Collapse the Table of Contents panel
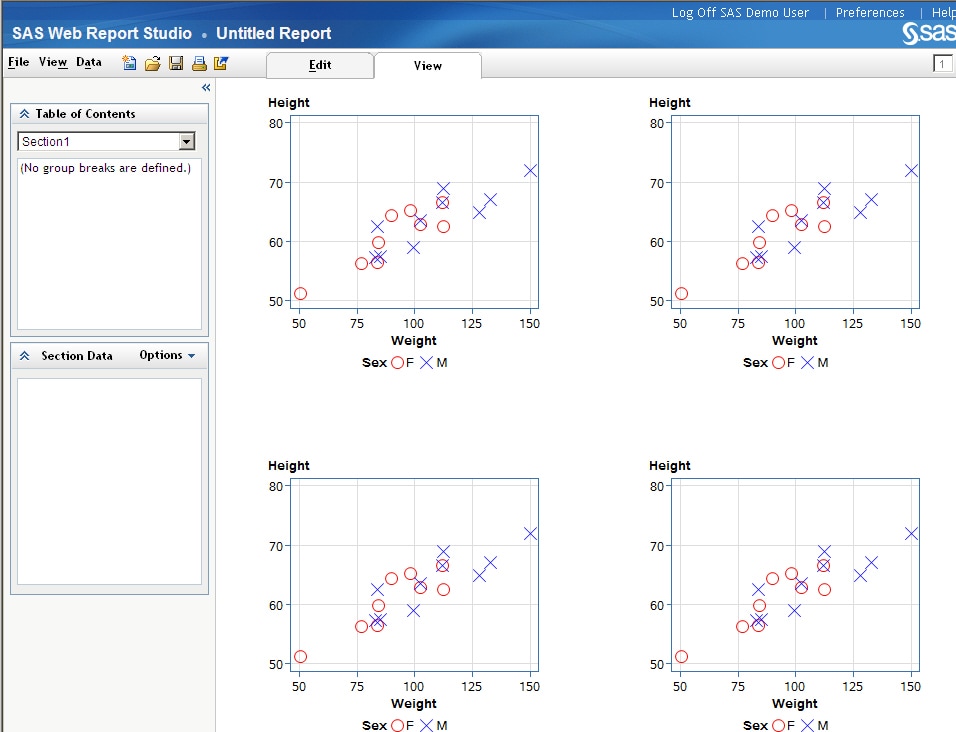This screenshot has width=956, height=732. pyautogui.click(x=25, y=114)
